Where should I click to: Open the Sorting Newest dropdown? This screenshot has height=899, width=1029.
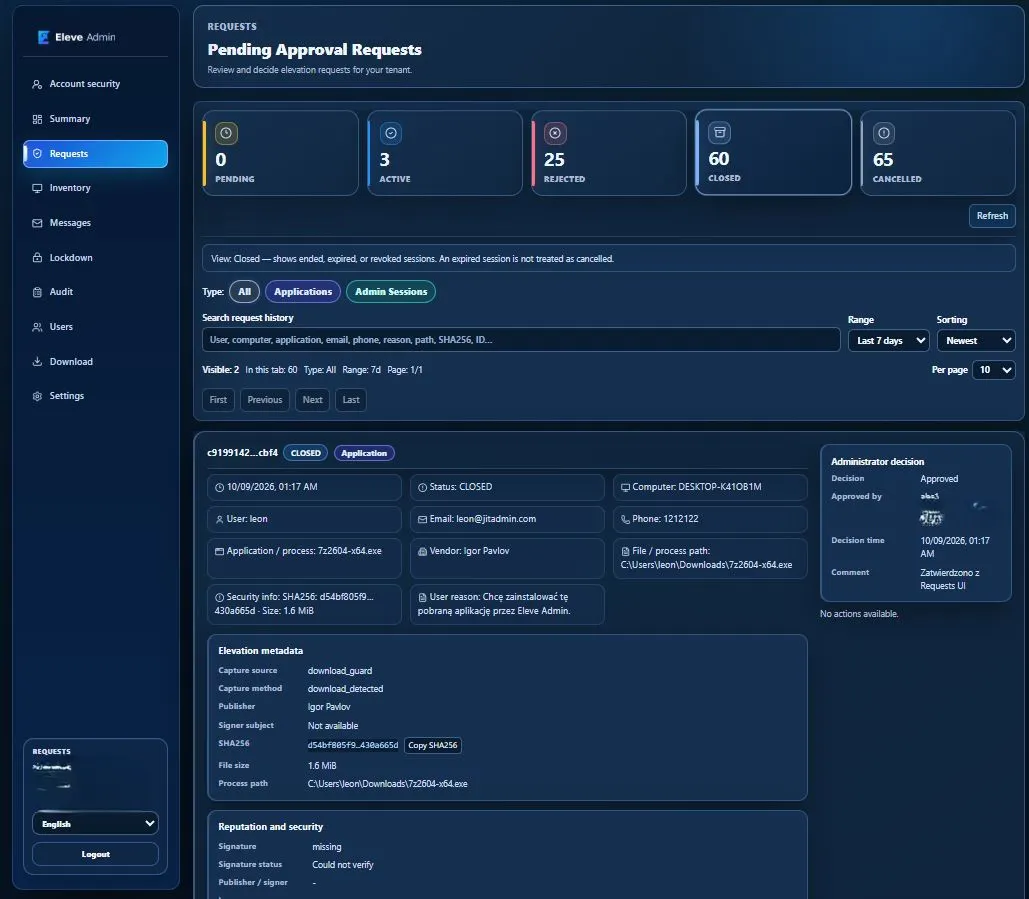976,341
